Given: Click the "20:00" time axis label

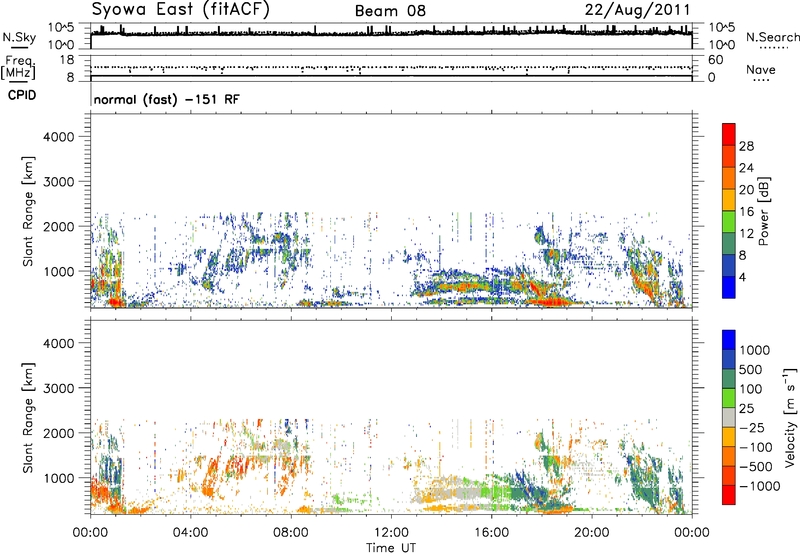Looking at the screenshot, I should coord(592,533).
